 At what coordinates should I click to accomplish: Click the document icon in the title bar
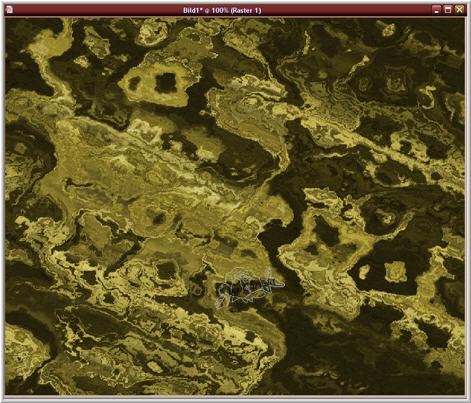(x=9, y=9)
